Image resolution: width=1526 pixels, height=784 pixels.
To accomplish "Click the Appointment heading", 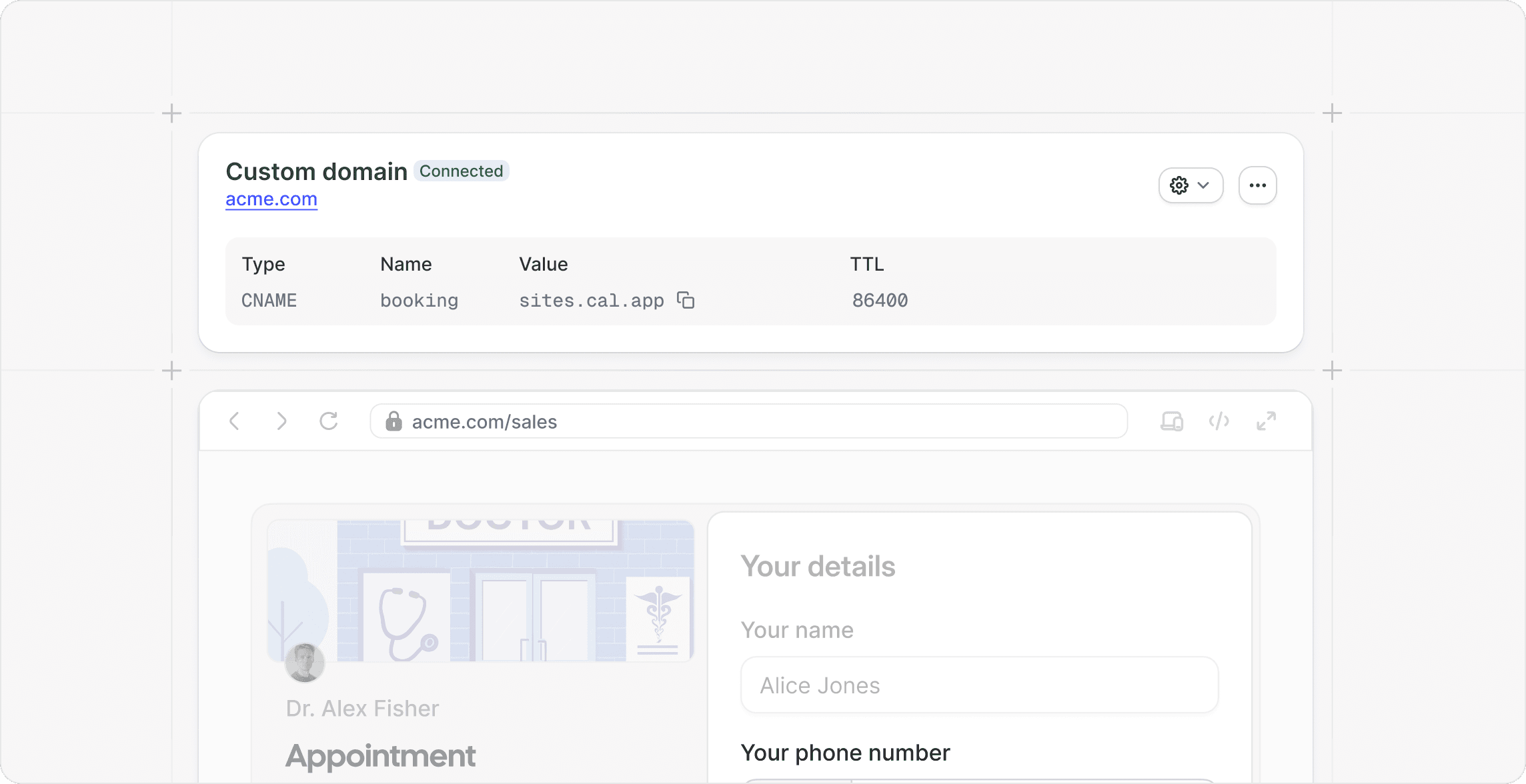I will pyautogui.click(x=380, y=756).
